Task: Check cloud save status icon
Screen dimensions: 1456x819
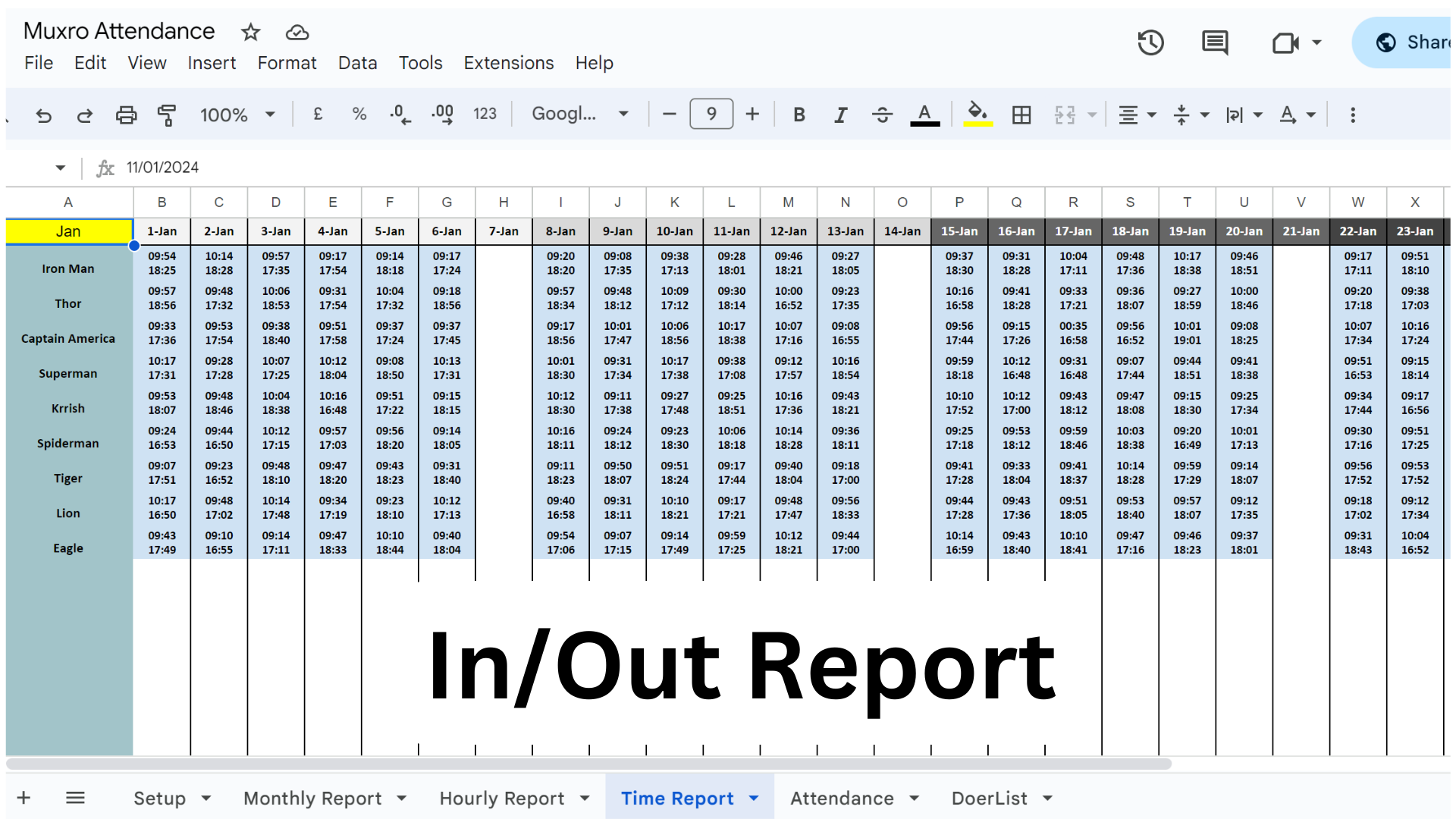Action: [297, 32]
